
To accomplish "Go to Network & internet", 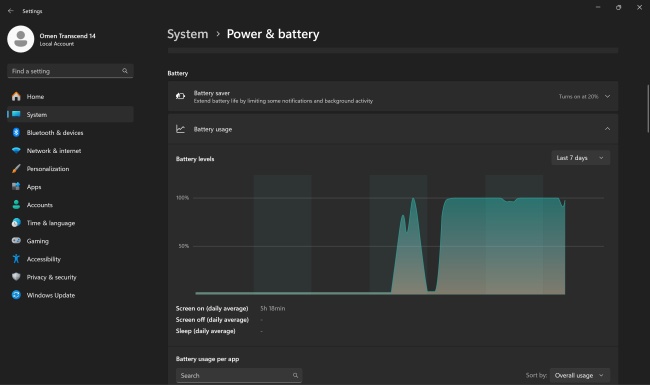I will [x=70, y=150].
